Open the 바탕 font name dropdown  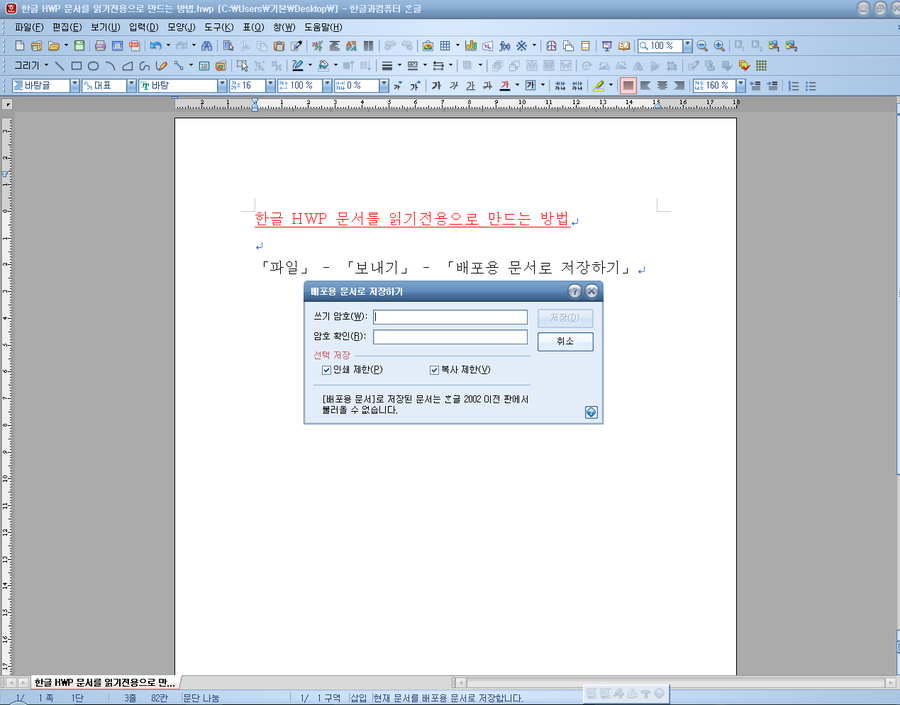pyautogui.click(x=222, y=86)
